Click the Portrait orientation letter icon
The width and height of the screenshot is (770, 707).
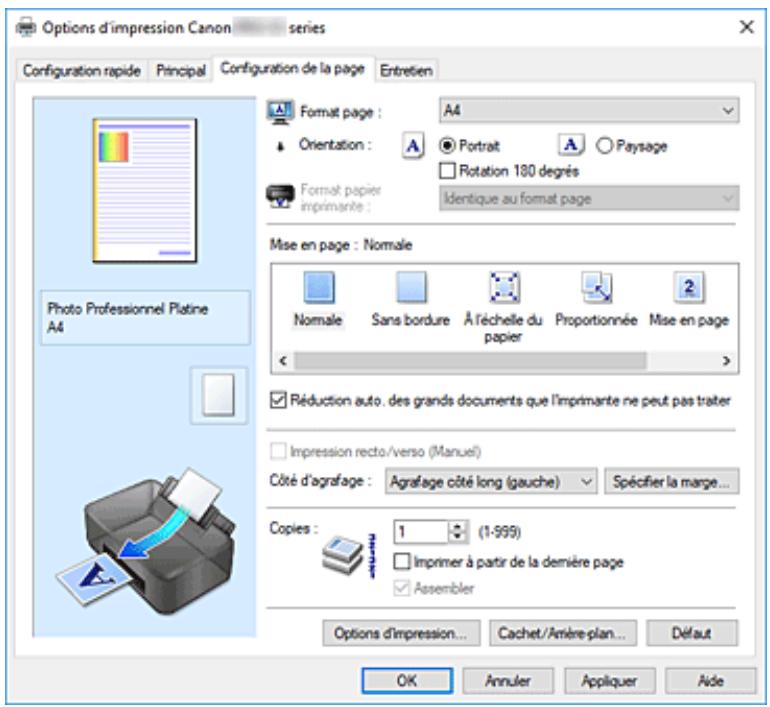coord(413,146)
